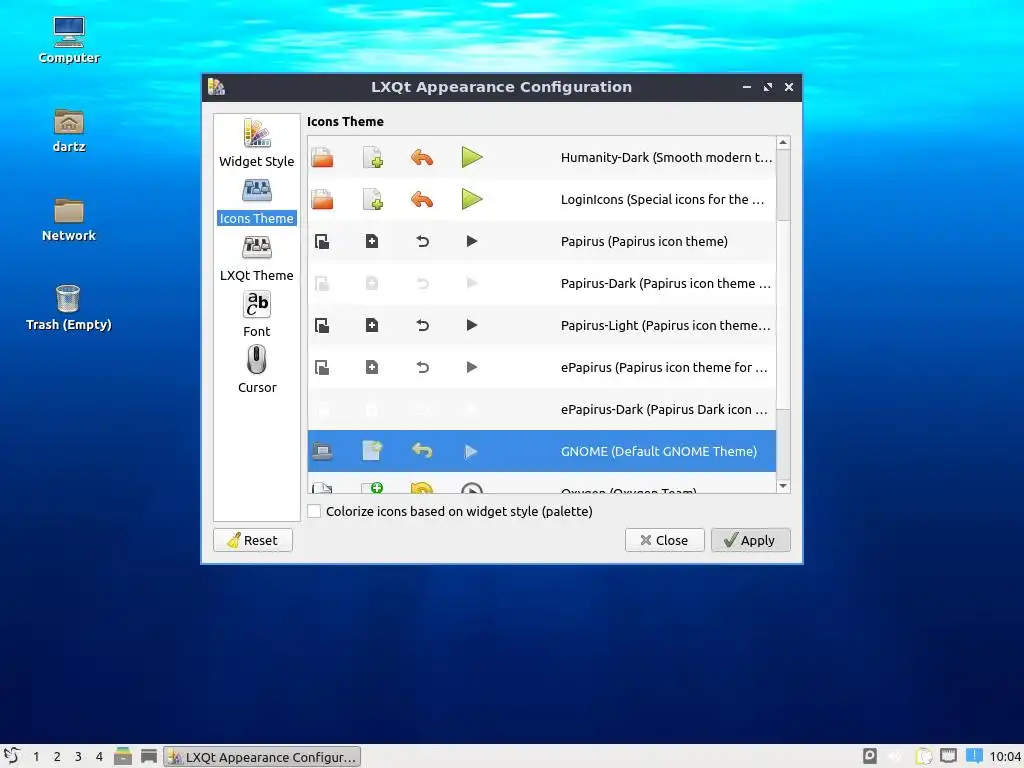This screenshot has height=768, width=1024.
Task: Select GNOME (Default GNOME Theme)
Action: [x=541, y=451]
